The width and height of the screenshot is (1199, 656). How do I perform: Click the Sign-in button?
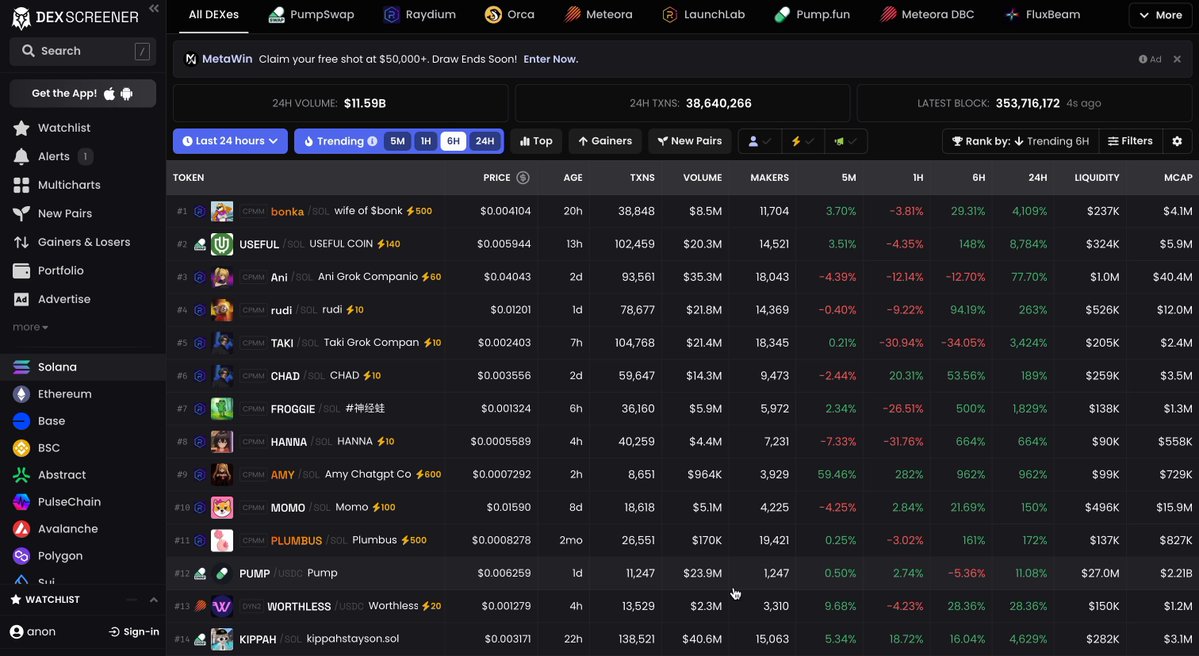click(134, 632)
